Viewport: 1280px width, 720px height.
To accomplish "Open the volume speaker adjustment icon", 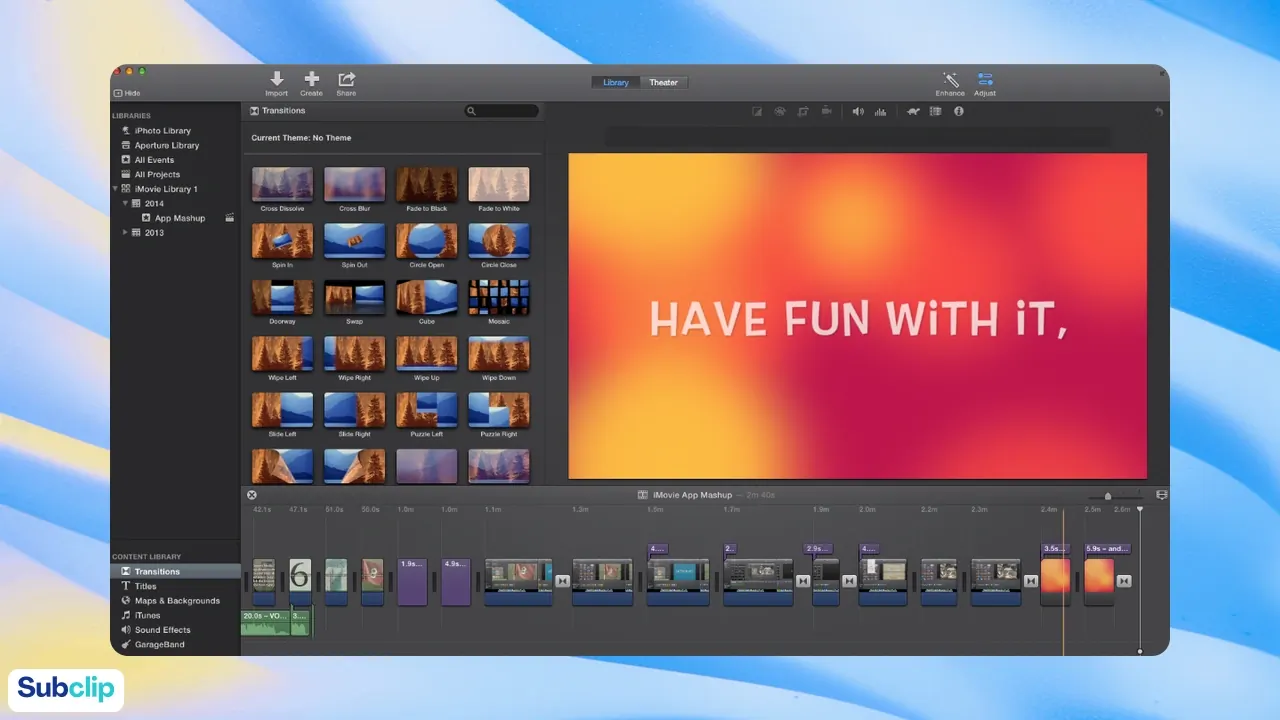I will pos(858,112).
